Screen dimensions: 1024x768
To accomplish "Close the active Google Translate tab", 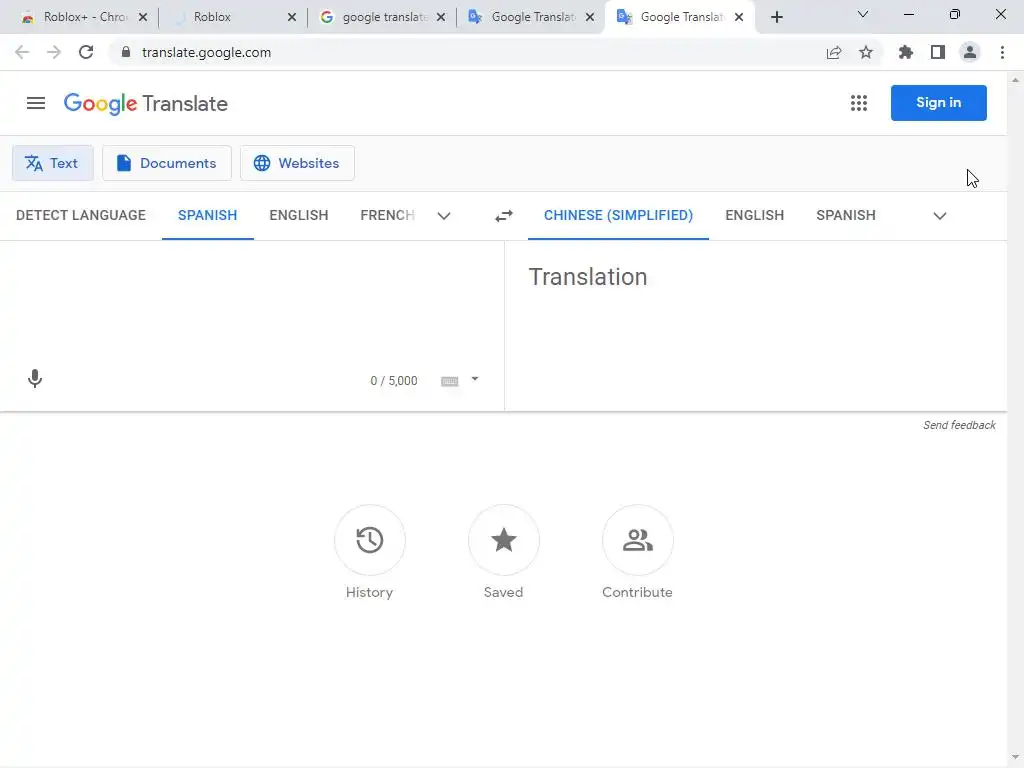I will tap(739, 17).
